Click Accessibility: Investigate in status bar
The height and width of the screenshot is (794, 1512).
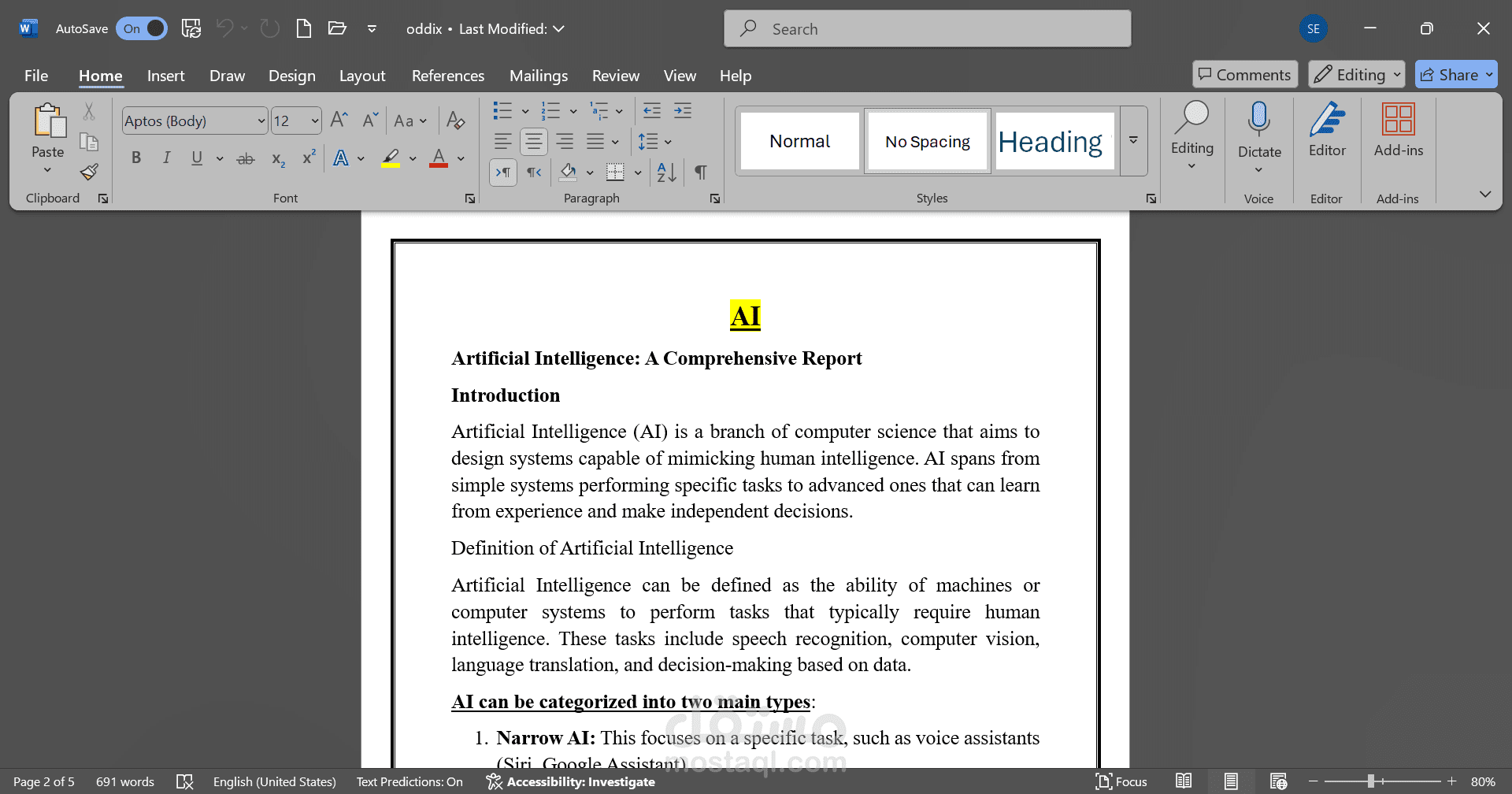(571, 781)
